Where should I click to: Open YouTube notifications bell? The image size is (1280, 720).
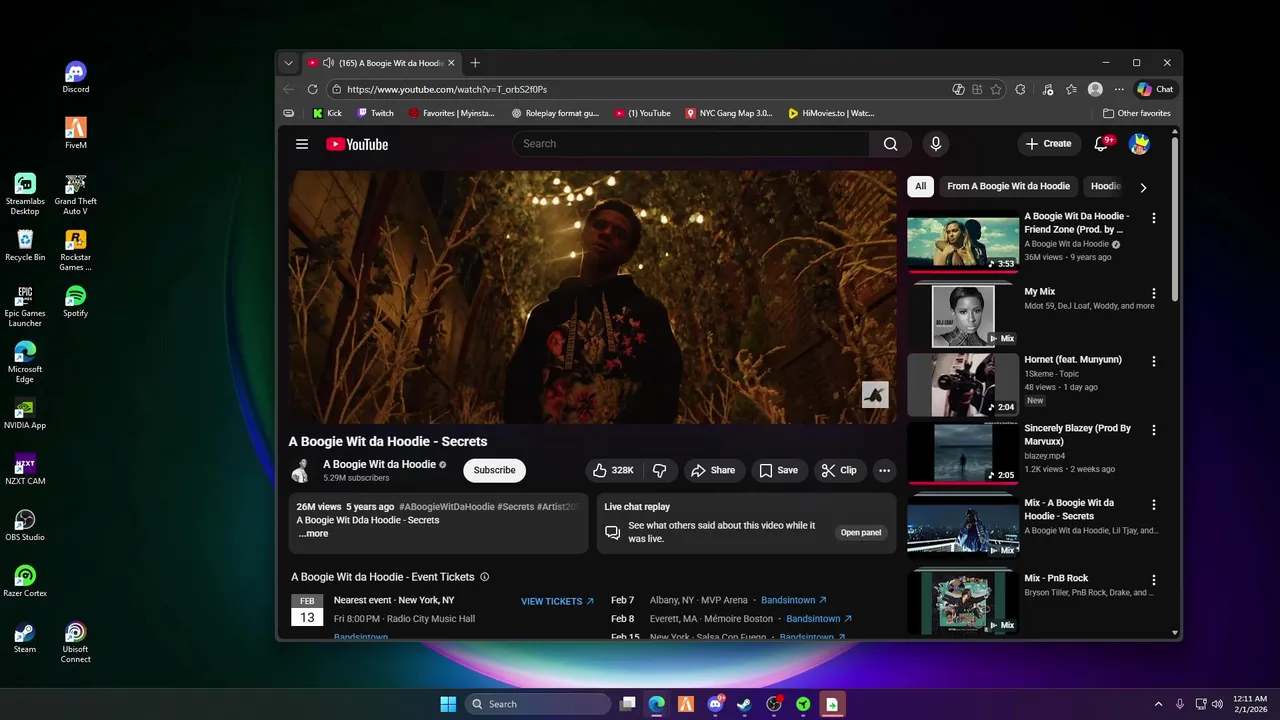click(1101, 144)
